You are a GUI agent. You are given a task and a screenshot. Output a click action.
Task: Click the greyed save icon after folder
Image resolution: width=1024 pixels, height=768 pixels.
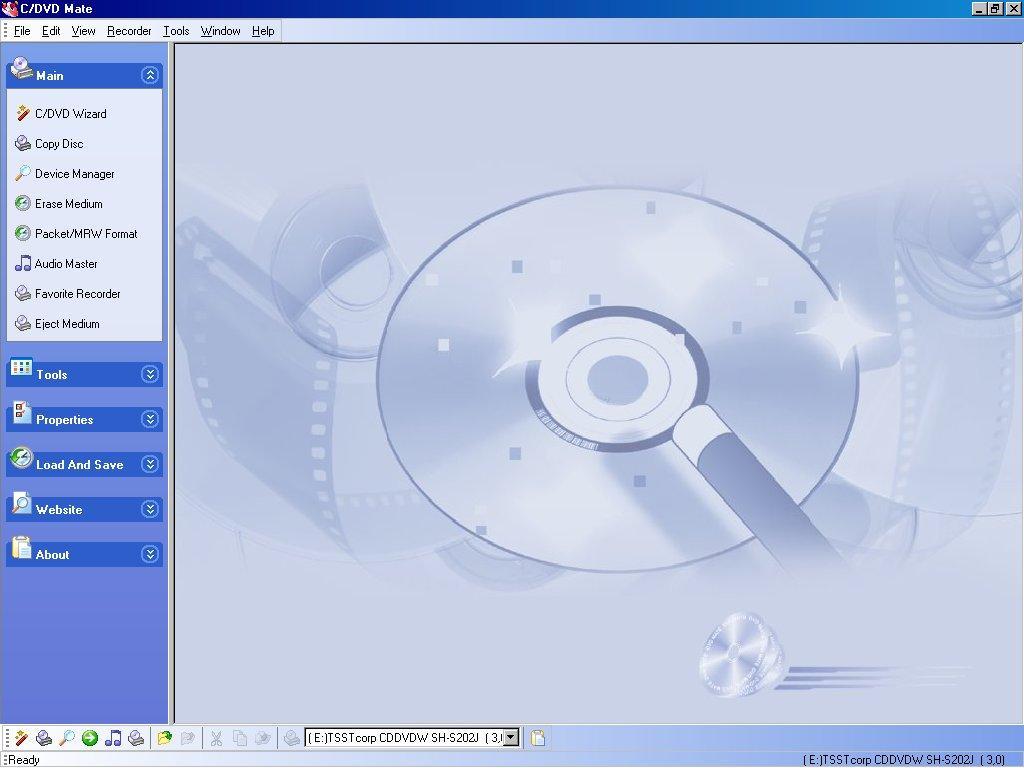click(187, 738)
